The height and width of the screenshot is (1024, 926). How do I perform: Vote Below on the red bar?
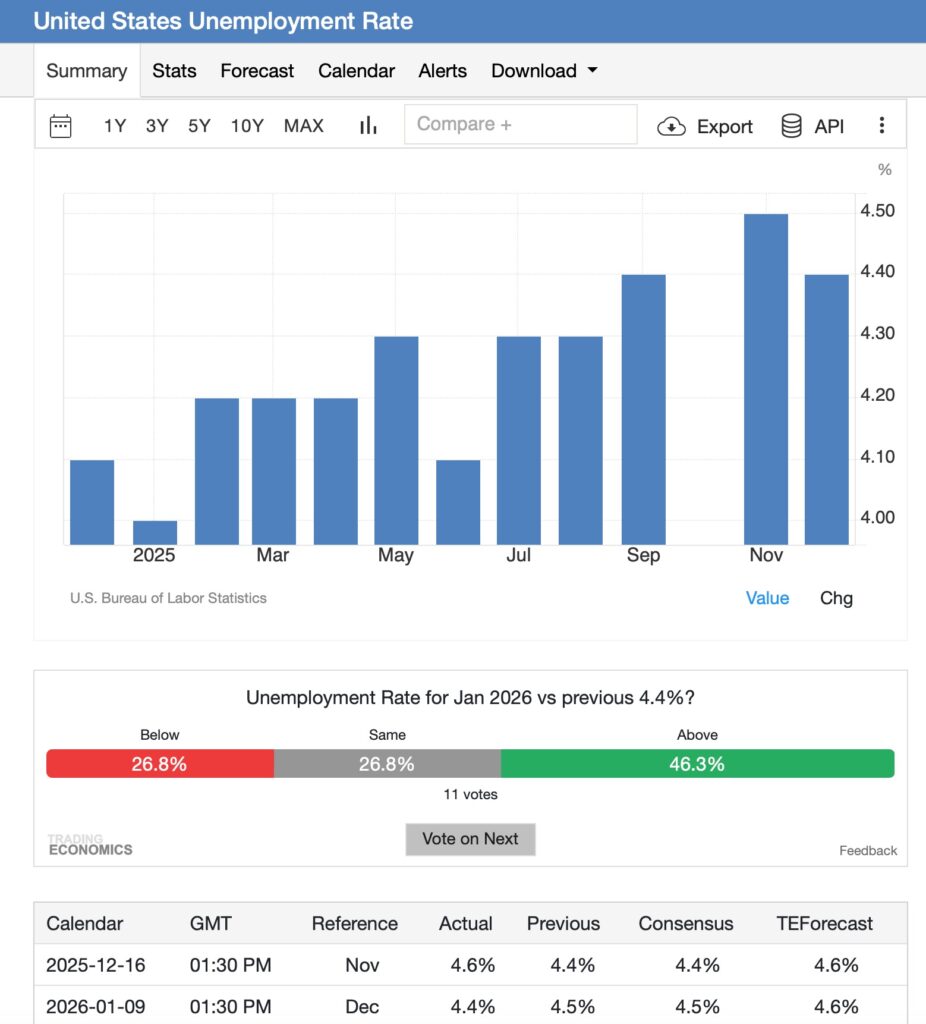click(159, 764)
